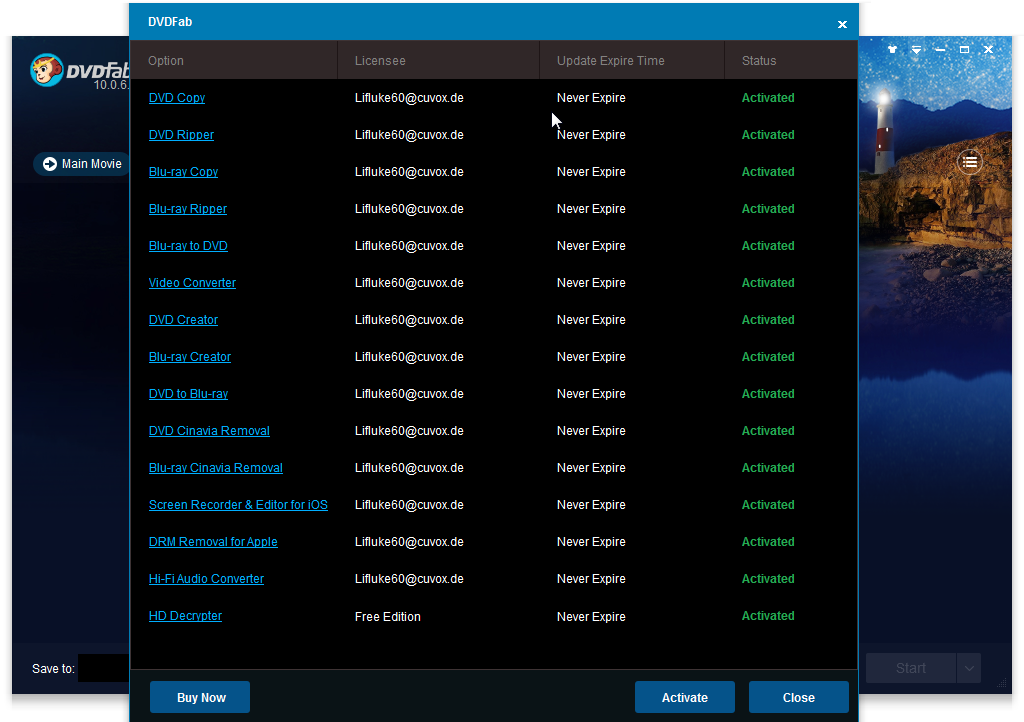1024x722 pixels.
Task: Open the Video Converter link
Action: (192, 283)
